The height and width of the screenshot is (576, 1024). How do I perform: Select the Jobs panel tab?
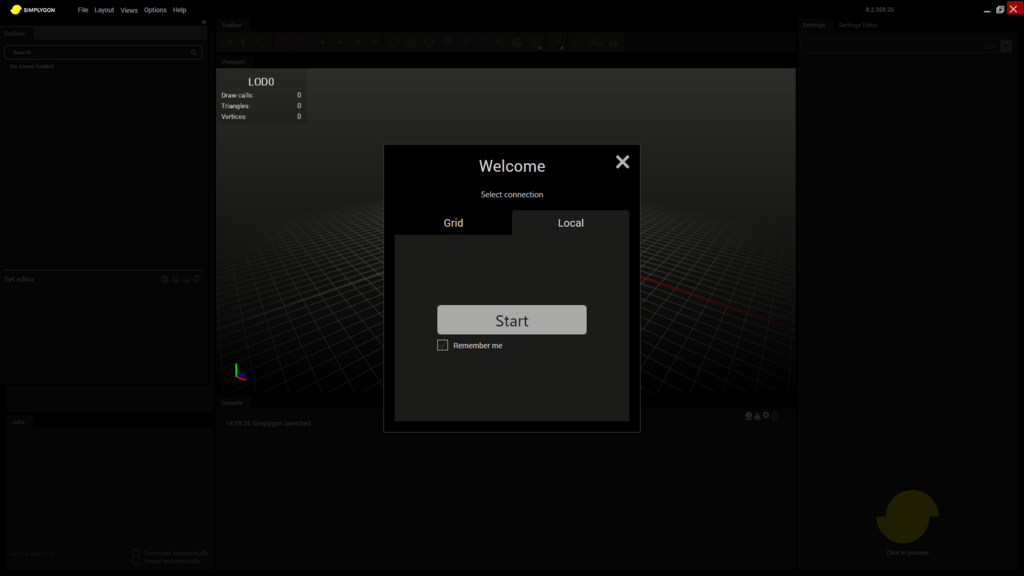18,422
